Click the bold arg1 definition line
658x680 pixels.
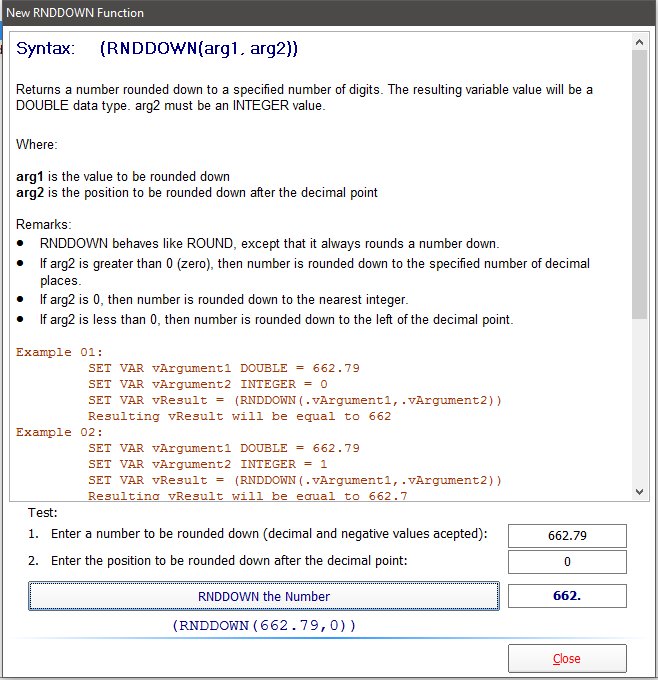click(123, 176)
